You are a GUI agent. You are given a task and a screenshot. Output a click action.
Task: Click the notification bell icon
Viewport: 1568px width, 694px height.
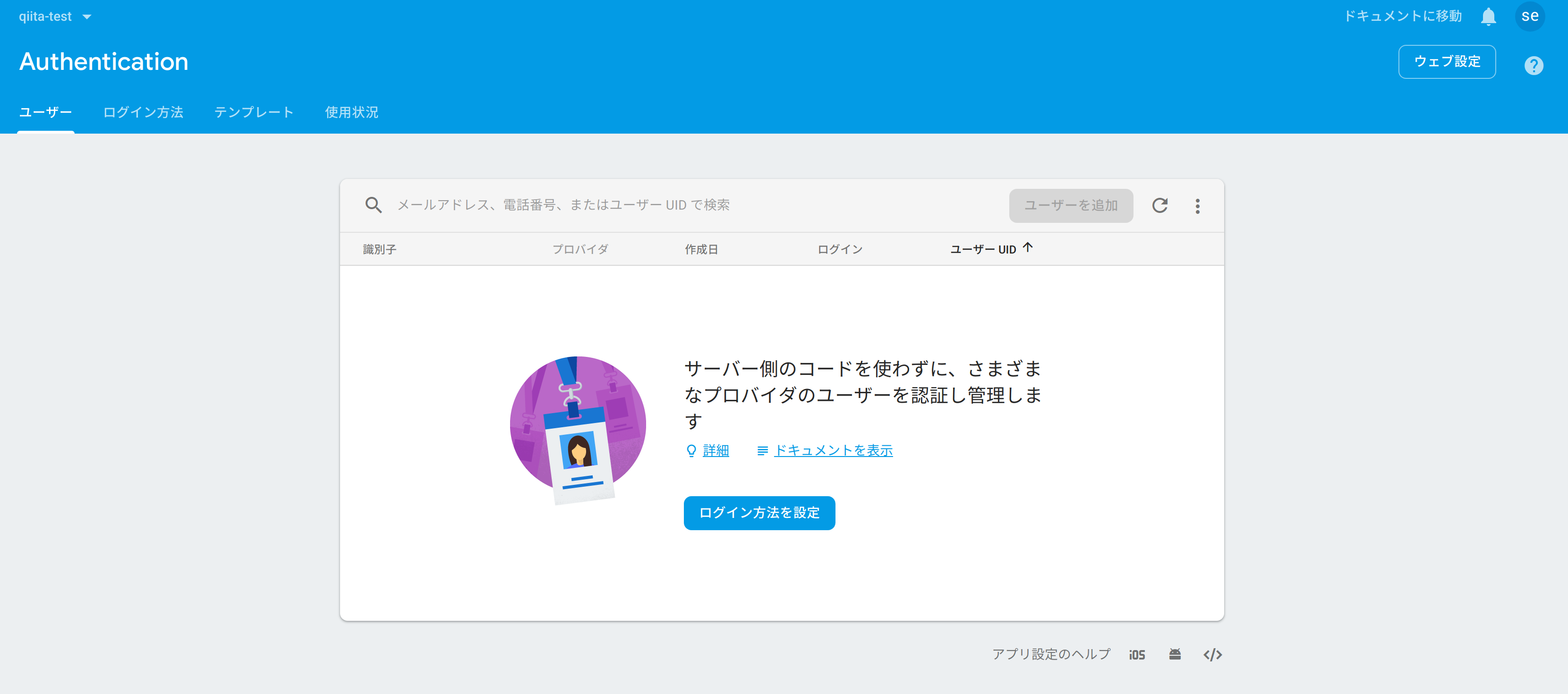(x=1488, y=16)
